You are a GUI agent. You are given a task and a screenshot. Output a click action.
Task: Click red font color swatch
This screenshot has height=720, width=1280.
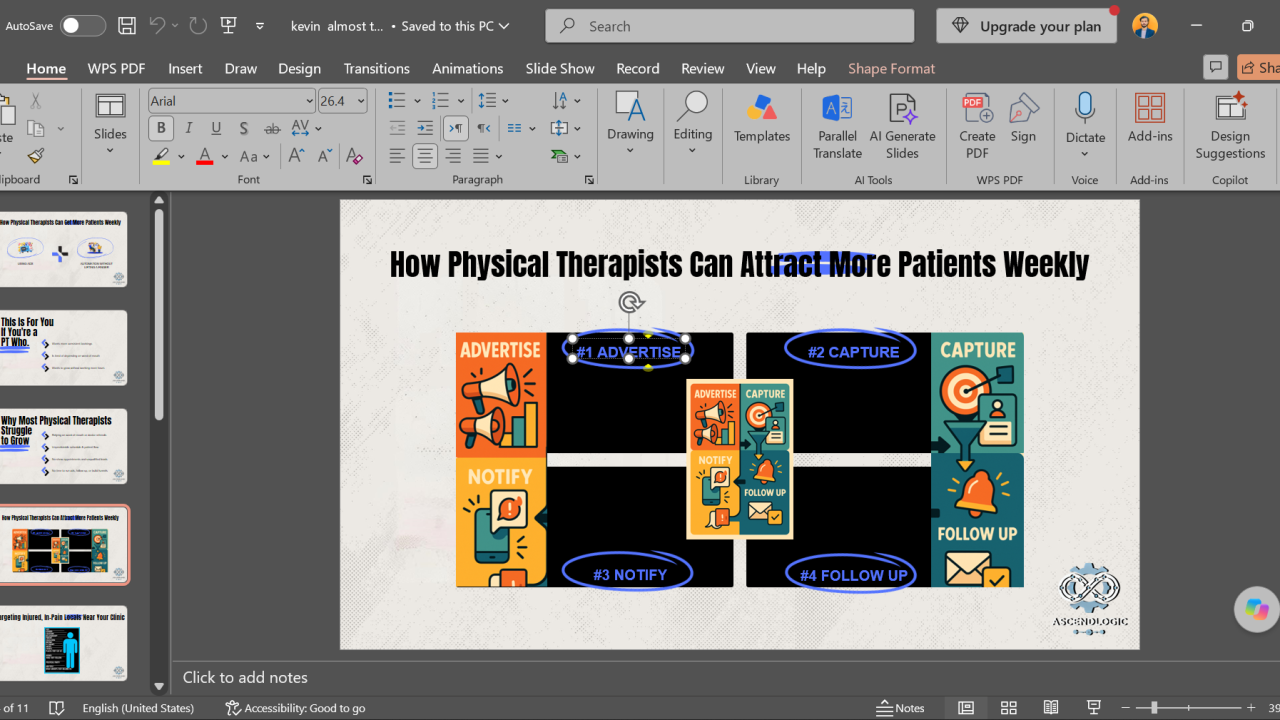pyautogui.click(x=204, y=156)
